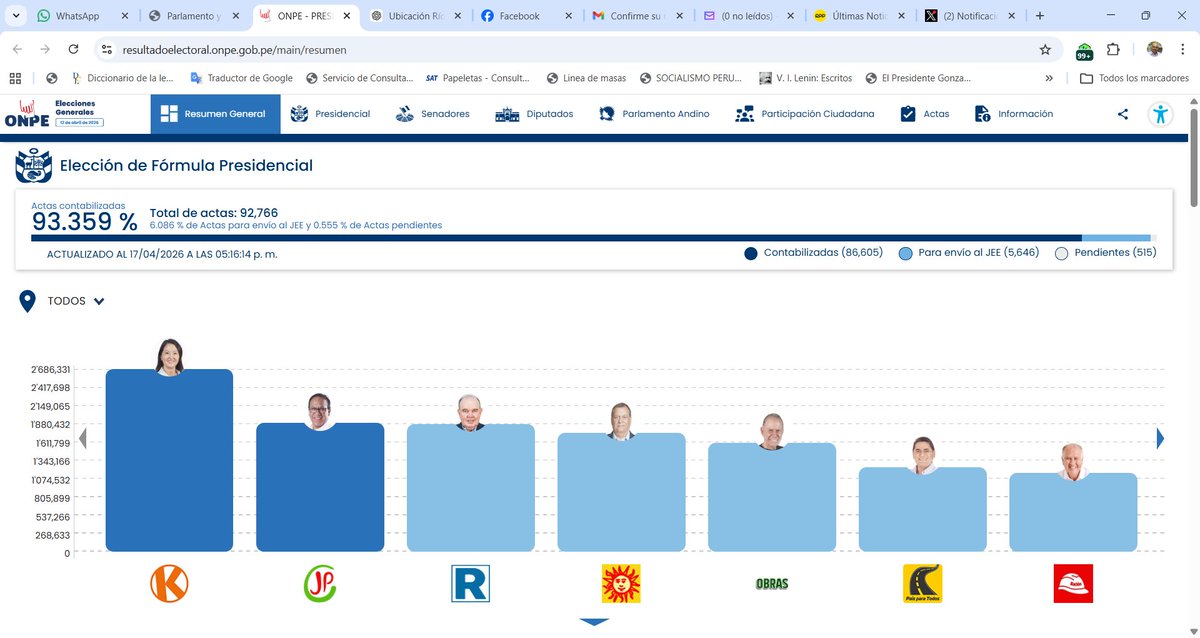
Task: Click the red helmet party logo
Action: point(1073,583)
